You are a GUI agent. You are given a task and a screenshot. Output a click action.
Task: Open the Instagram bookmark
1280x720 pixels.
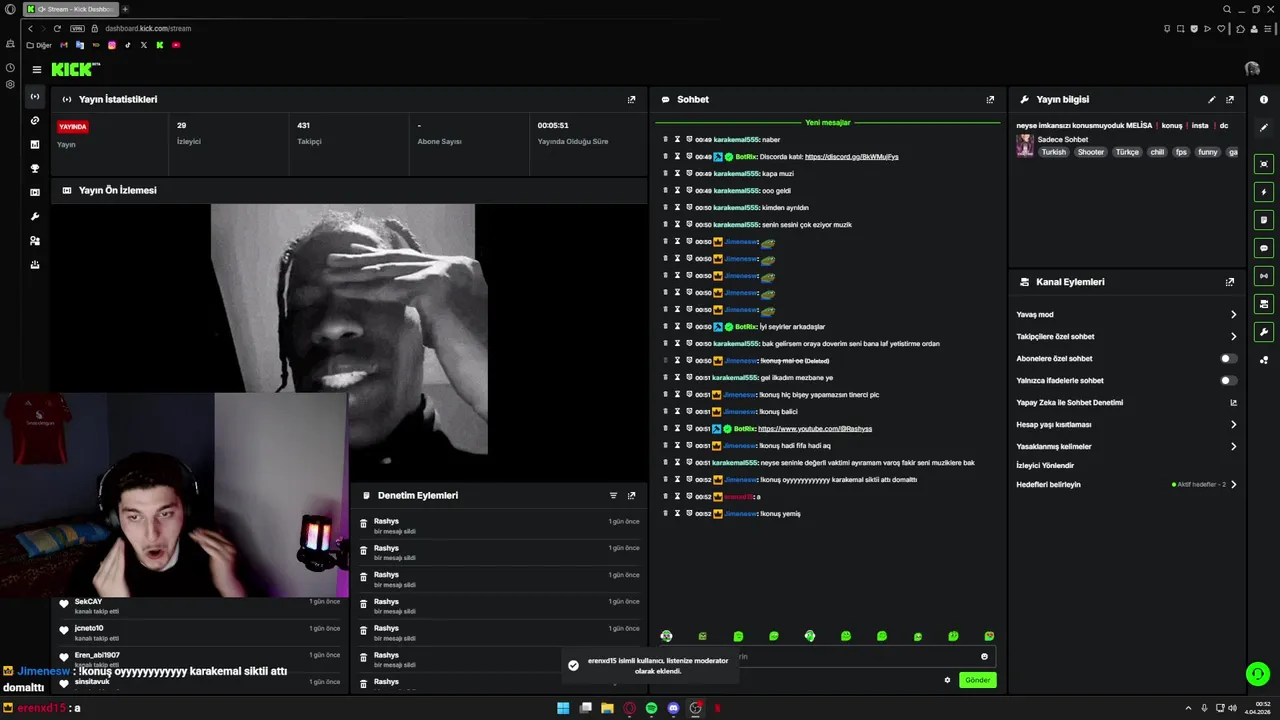pos(112,45)
